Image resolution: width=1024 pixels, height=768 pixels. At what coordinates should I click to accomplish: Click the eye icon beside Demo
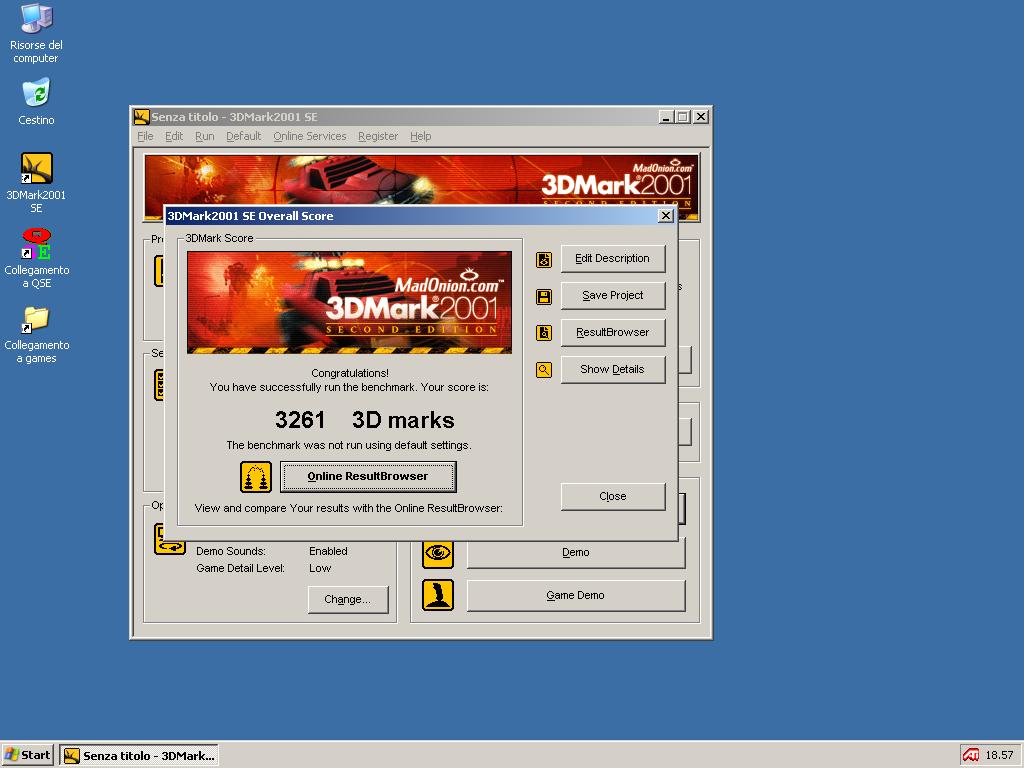pos(438,553)
